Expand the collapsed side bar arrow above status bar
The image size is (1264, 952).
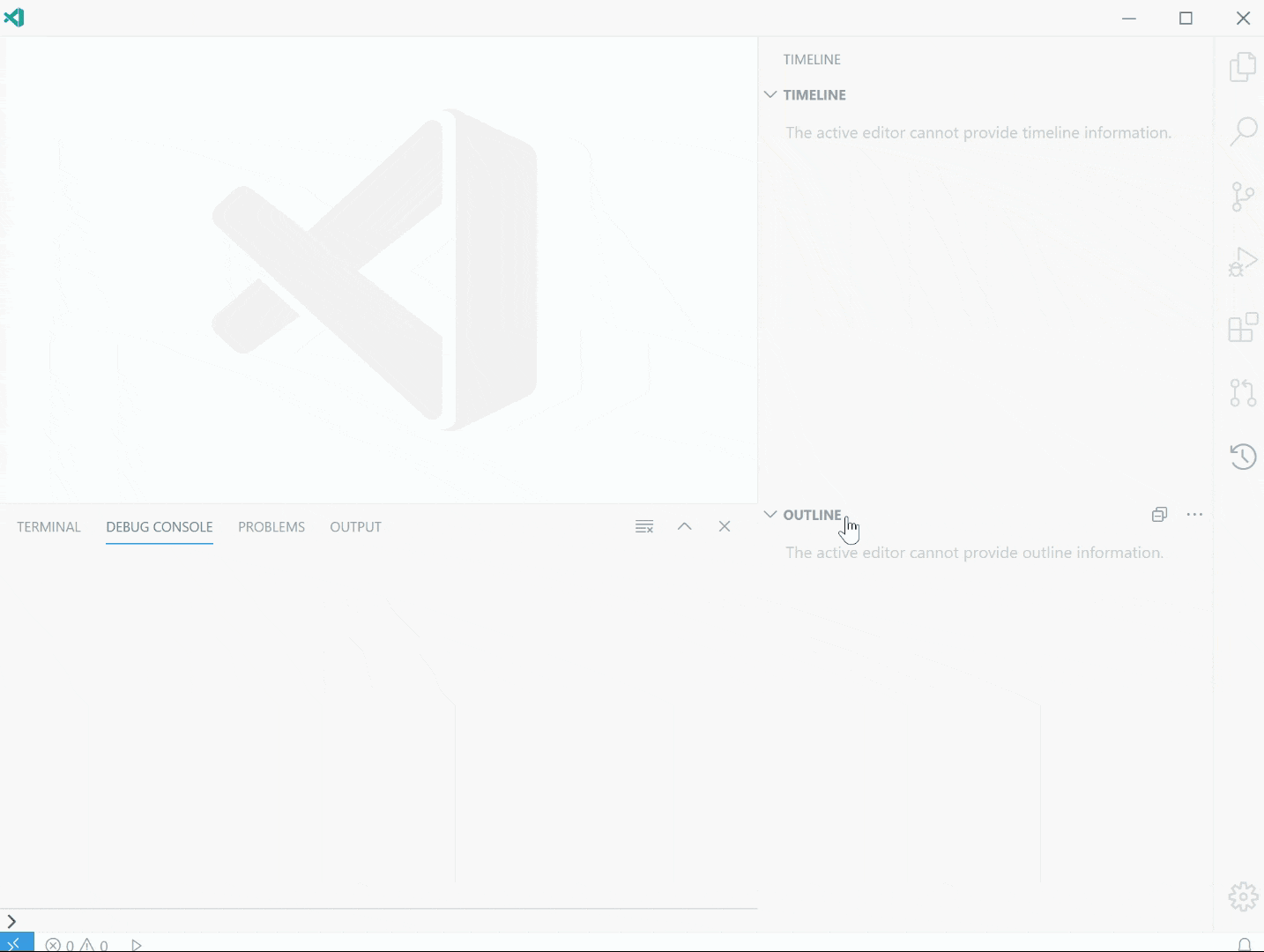click(x=11, y=920)
